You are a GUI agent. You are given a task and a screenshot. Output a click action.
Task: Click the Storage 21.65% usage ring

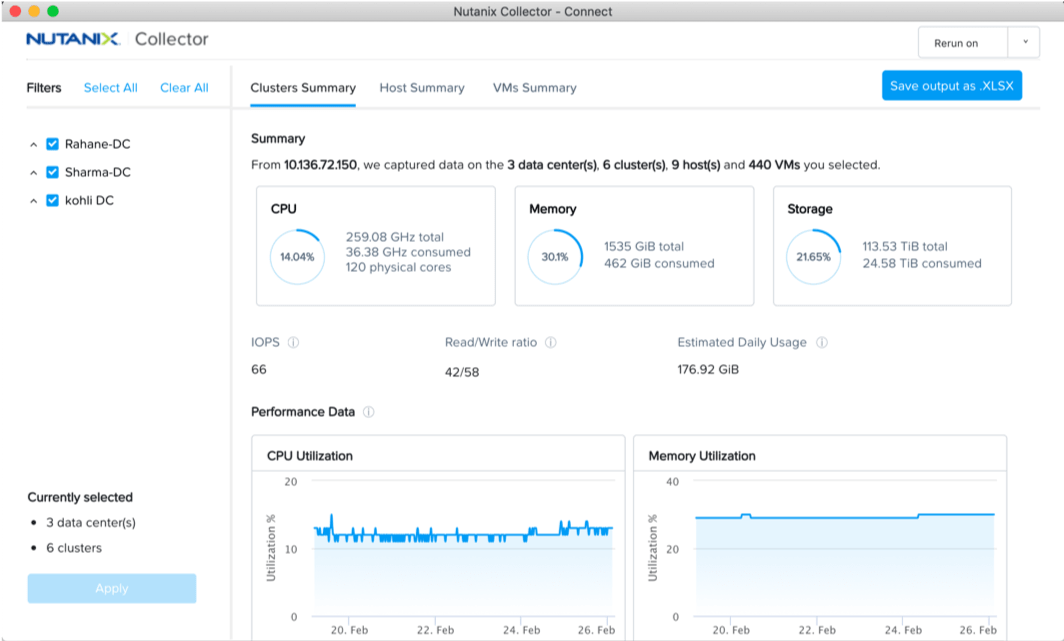(x=813, y=256)
